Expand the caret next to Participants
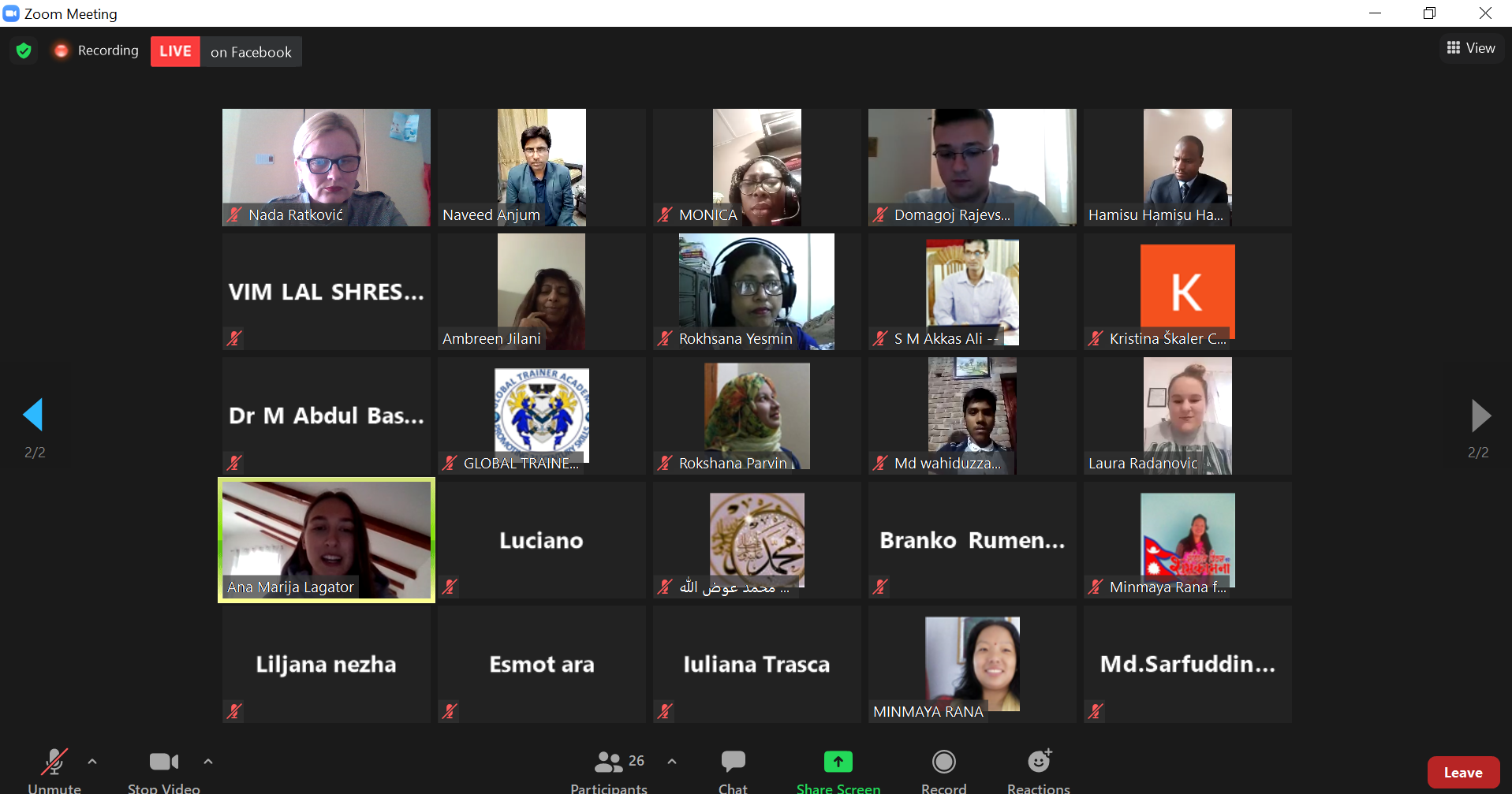This screenshot has width=1512, height=794. click(672, 762)
